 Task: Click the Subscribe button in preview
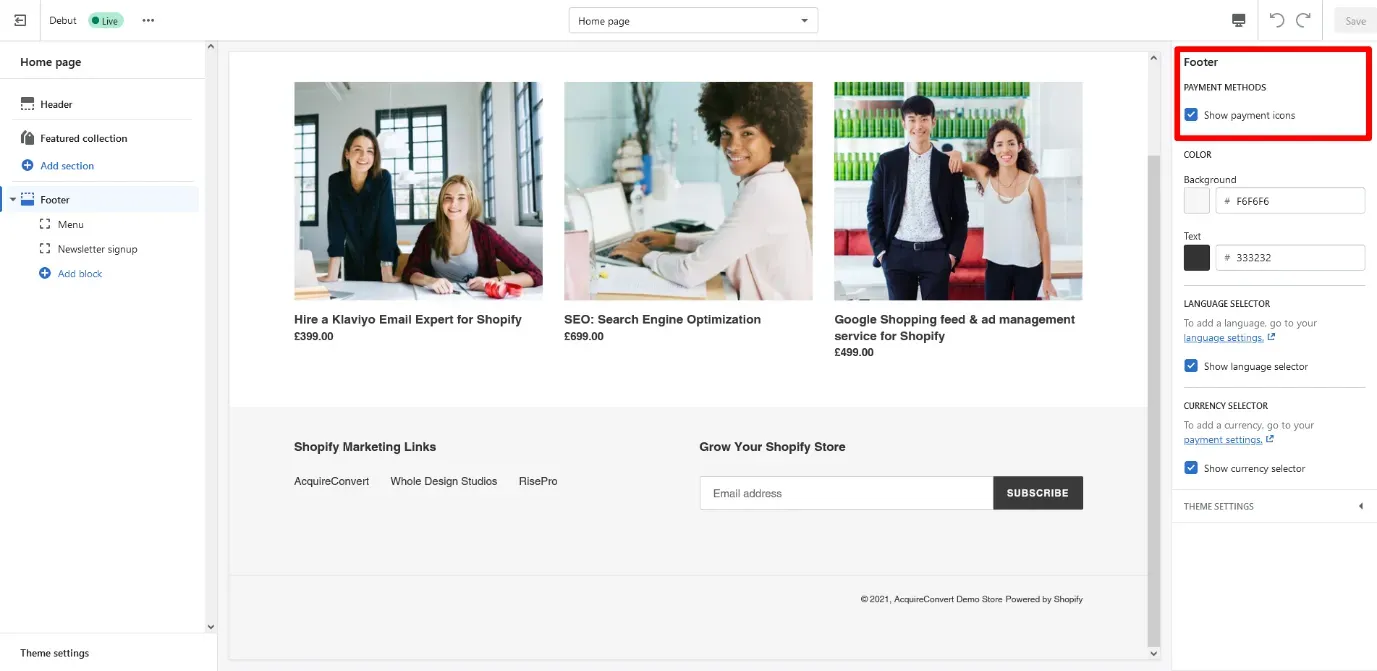point(1037,493)
